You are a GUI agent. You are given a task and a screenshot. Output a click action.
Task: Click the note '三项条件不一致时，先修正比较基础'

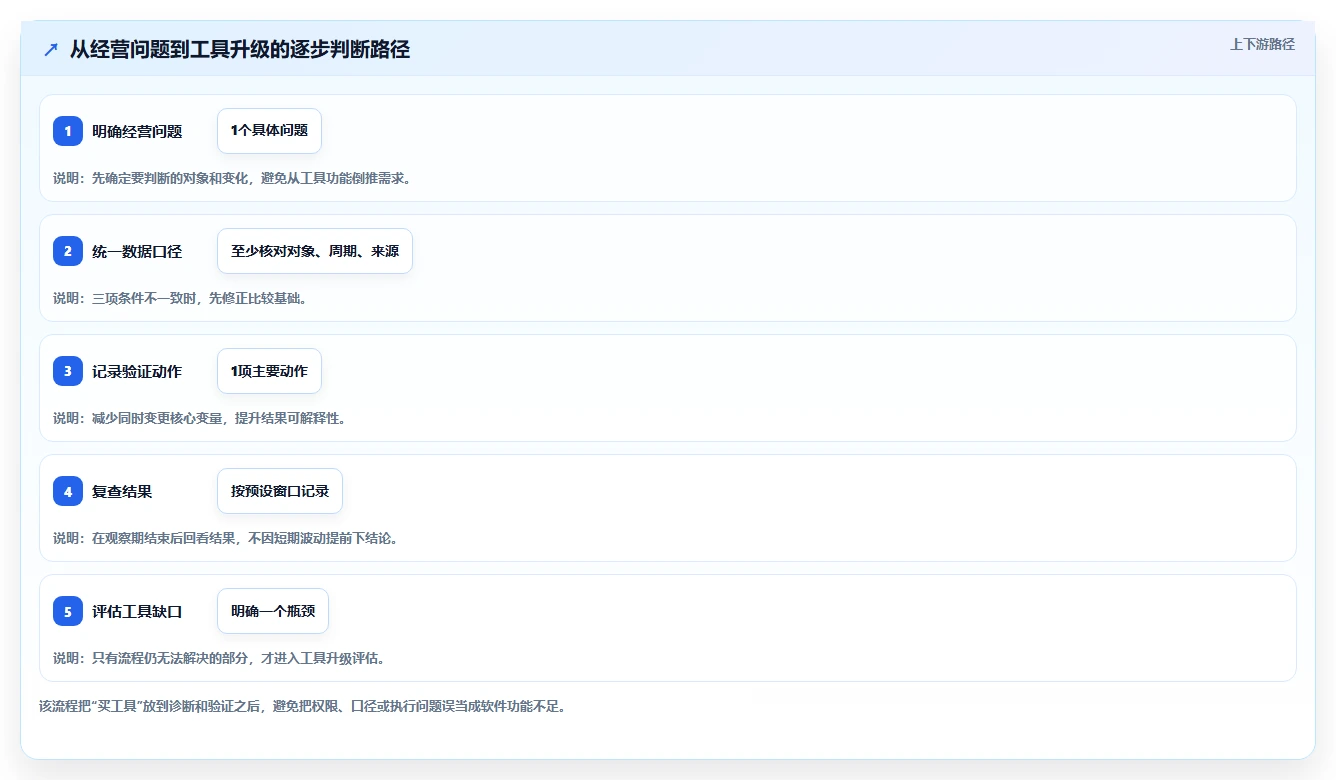(x=179, y=298)
